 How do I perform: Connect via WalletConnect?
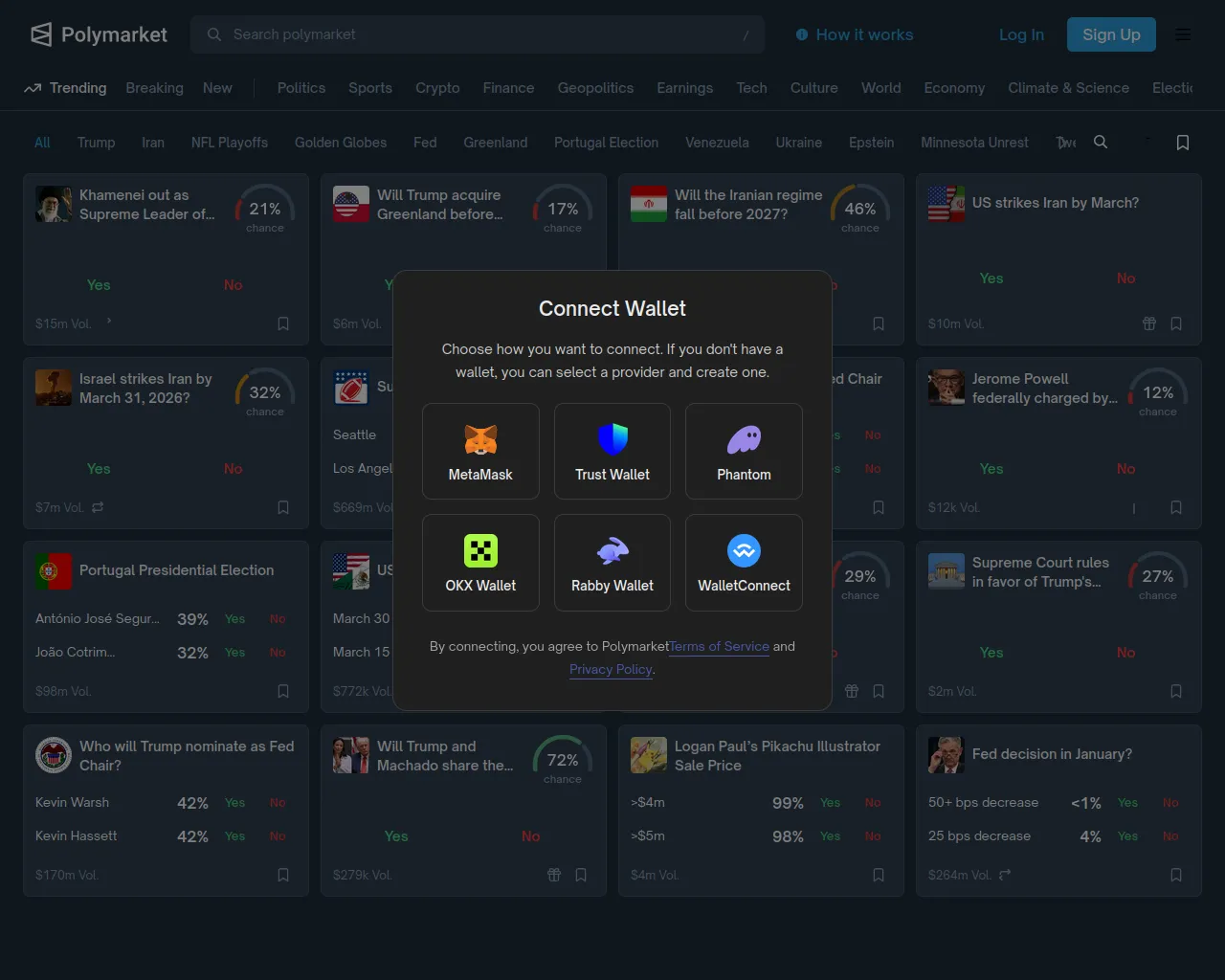(x=744, y=562)
